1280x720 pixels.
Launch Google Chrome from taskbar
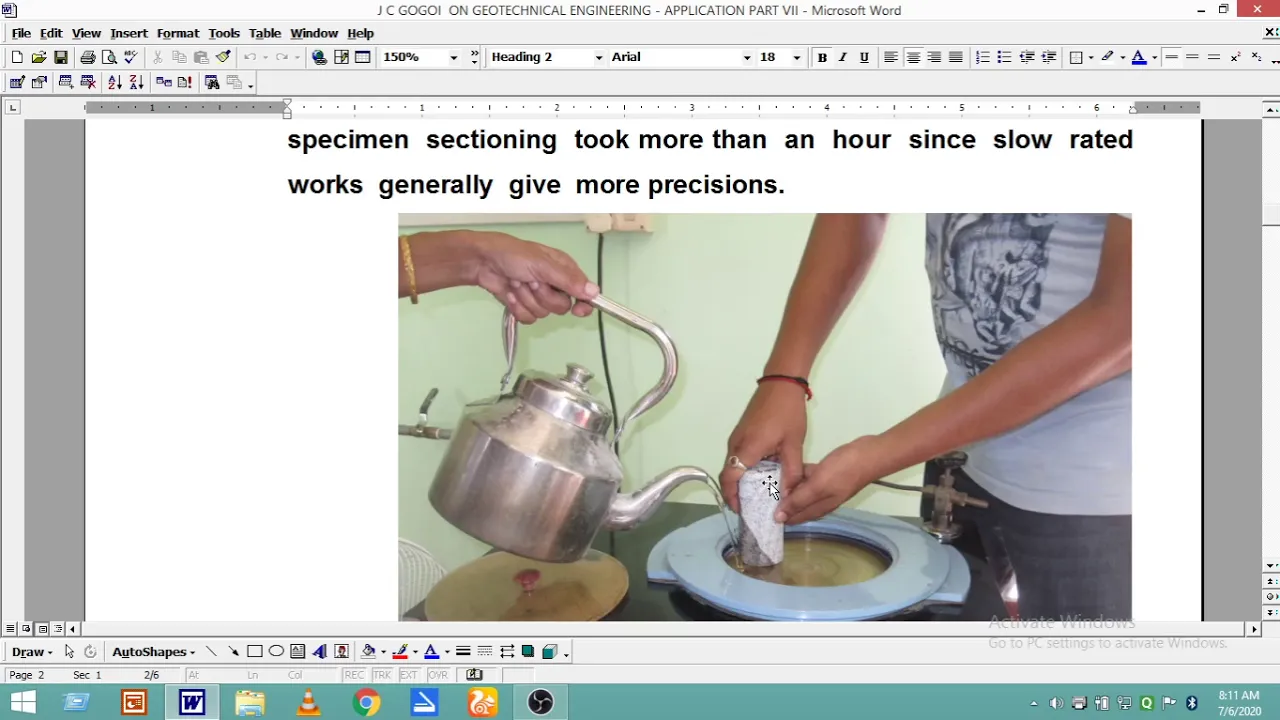(366, 703)
